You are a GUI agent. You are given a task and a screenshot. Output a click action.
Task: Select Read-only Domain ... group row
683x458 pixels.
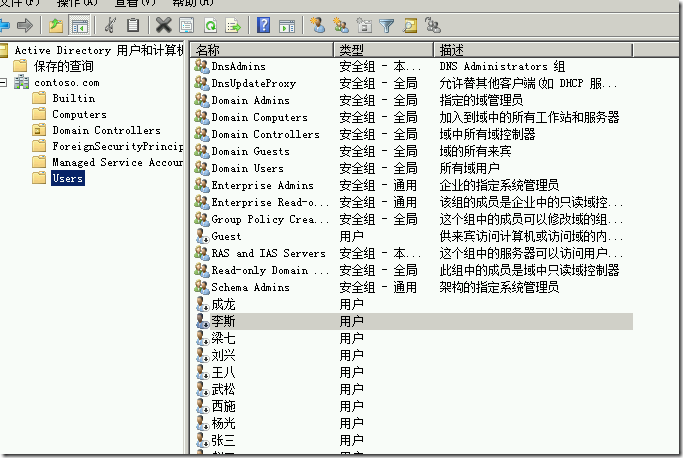tap(413, 270)
